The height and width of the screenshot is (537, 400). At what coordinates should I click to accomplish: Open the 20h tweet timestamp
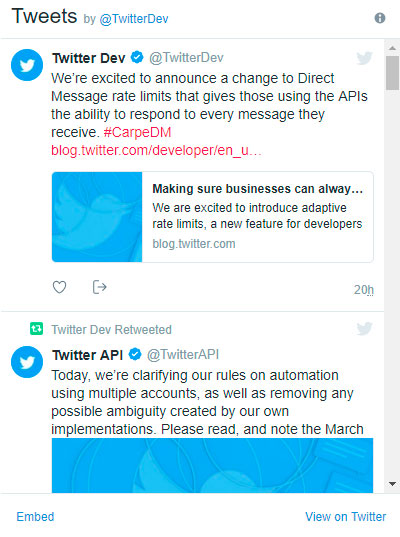click(364, 290)
